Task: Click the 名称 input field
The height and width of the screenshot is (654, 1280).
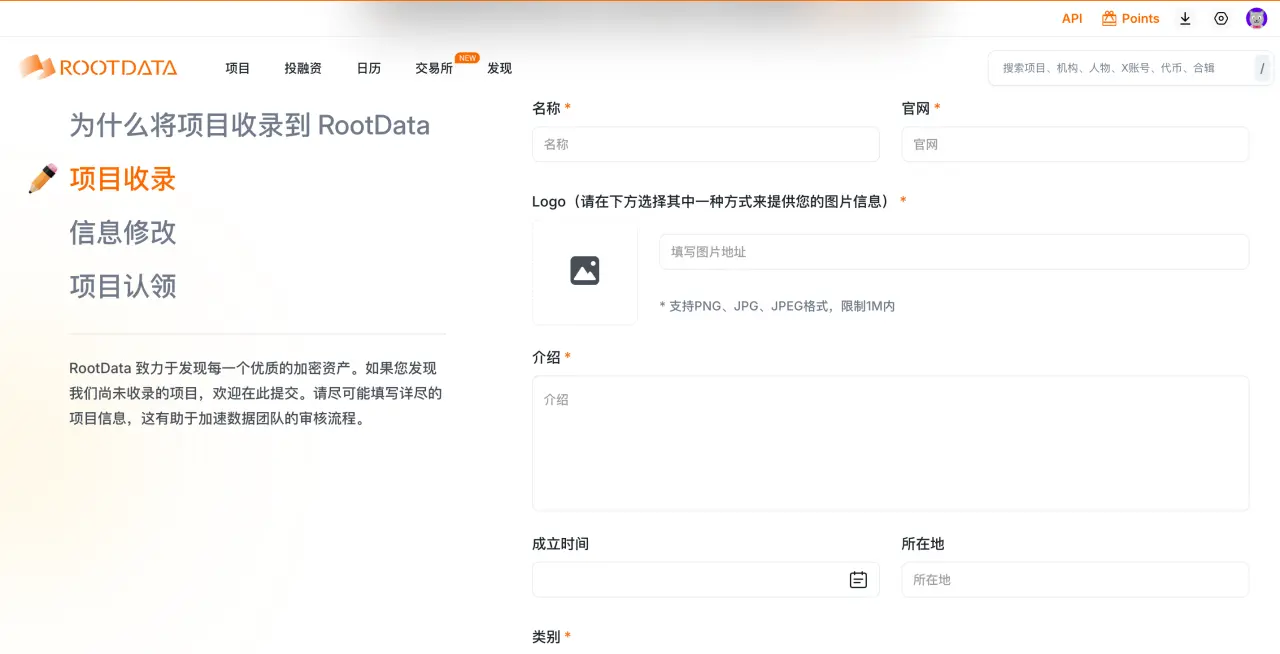Action: coord(705,144)
